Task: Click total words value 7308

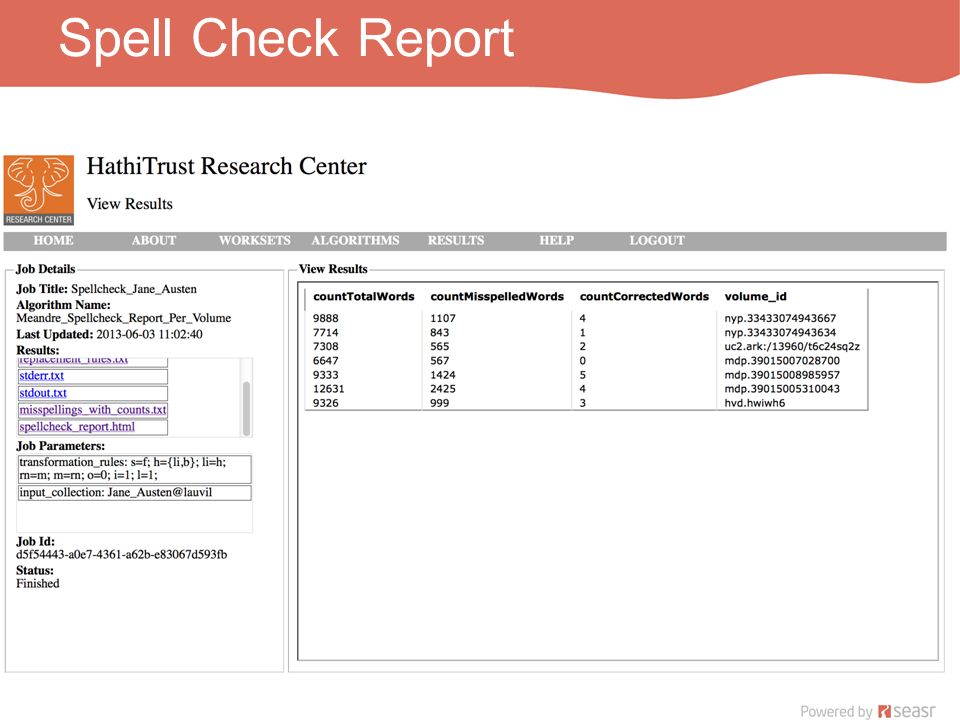Action: pos(326,347)
